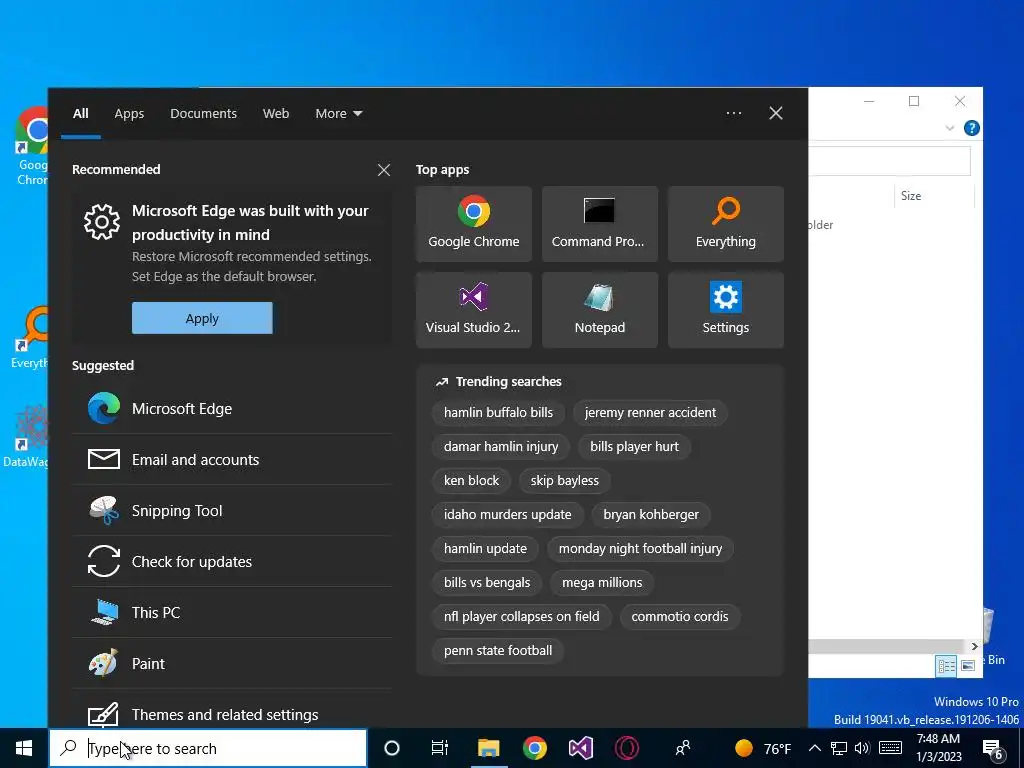This screenshot has width=1024, height=768.
Task: Search trending 'bills player hurt'
Action: pyautogui.click(x=634, y=447)
